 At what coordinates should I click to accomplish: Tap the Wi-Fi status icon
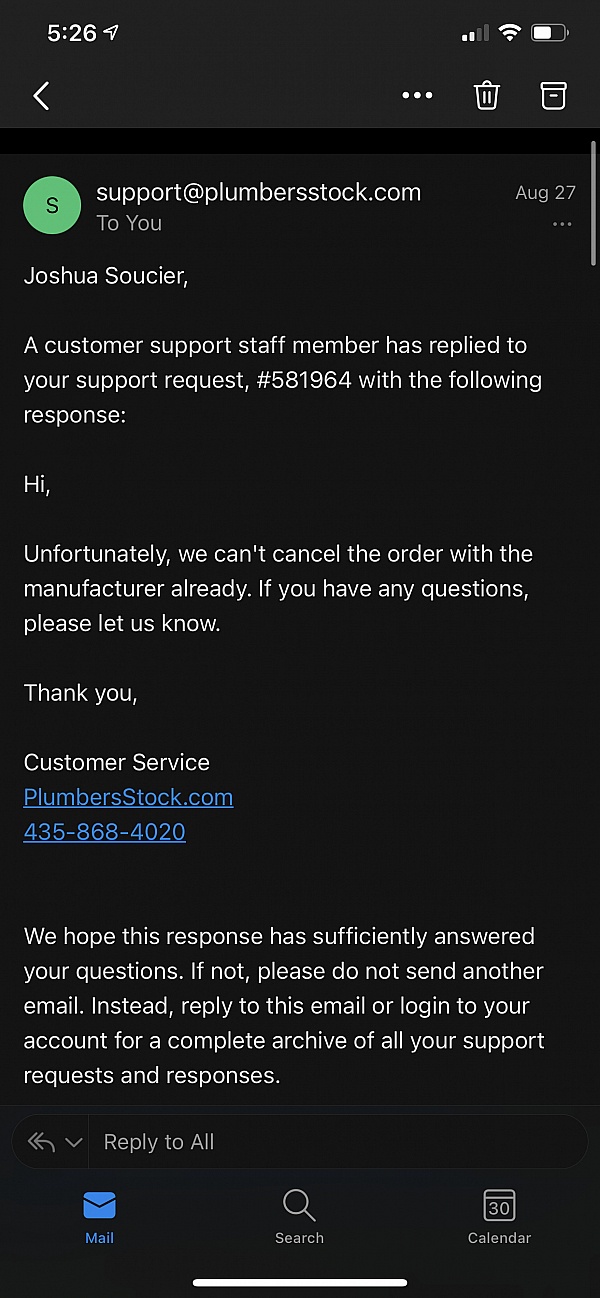point(510,33)
